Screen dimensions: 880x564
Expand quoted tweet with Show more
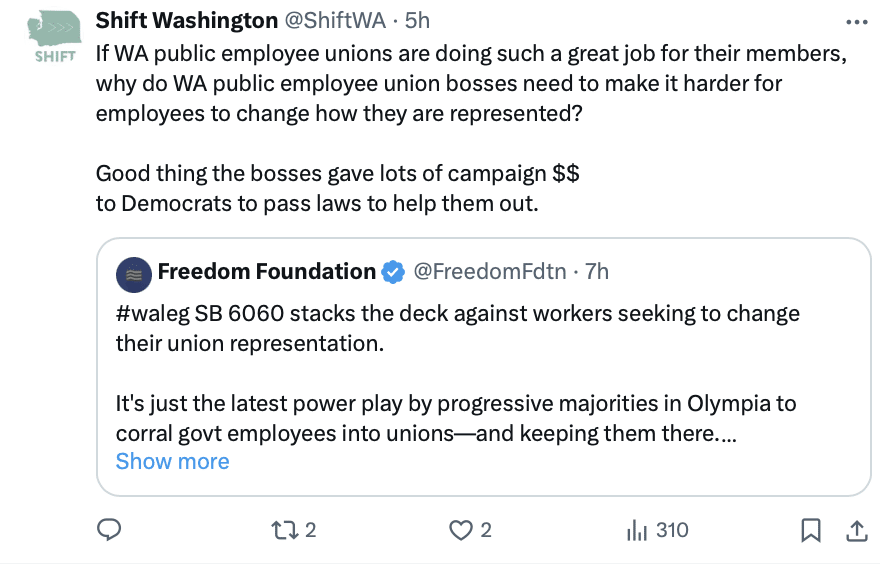172,461
